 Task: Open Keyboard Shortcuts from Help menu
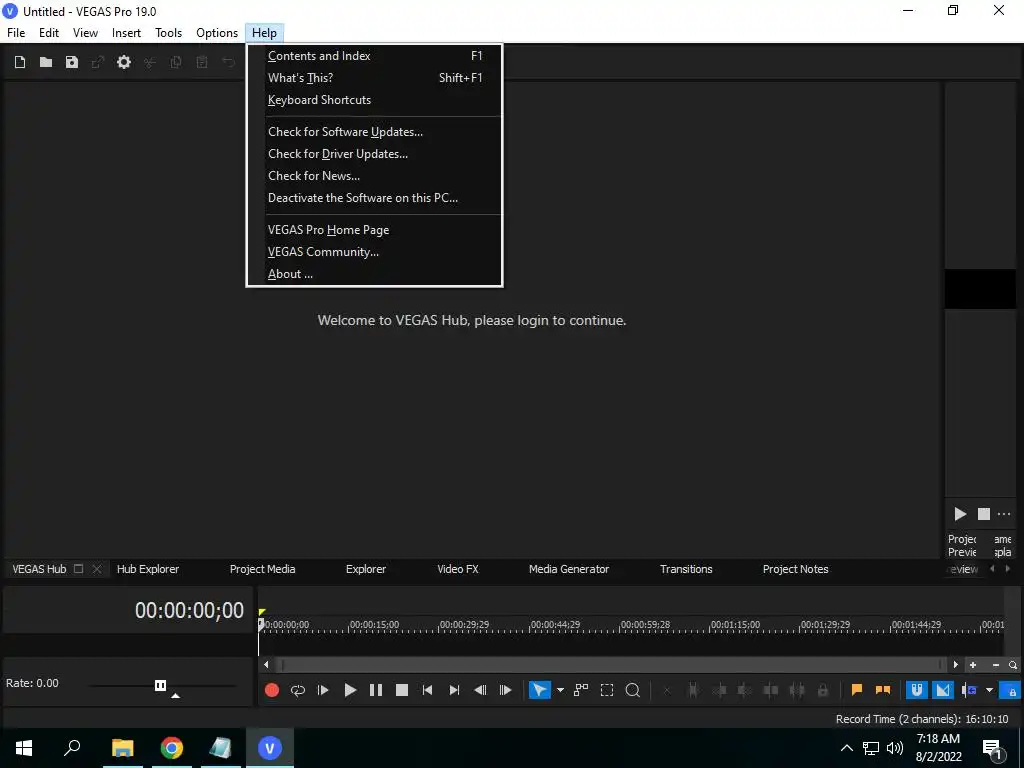pyautogui.click(x=374, y=100)
